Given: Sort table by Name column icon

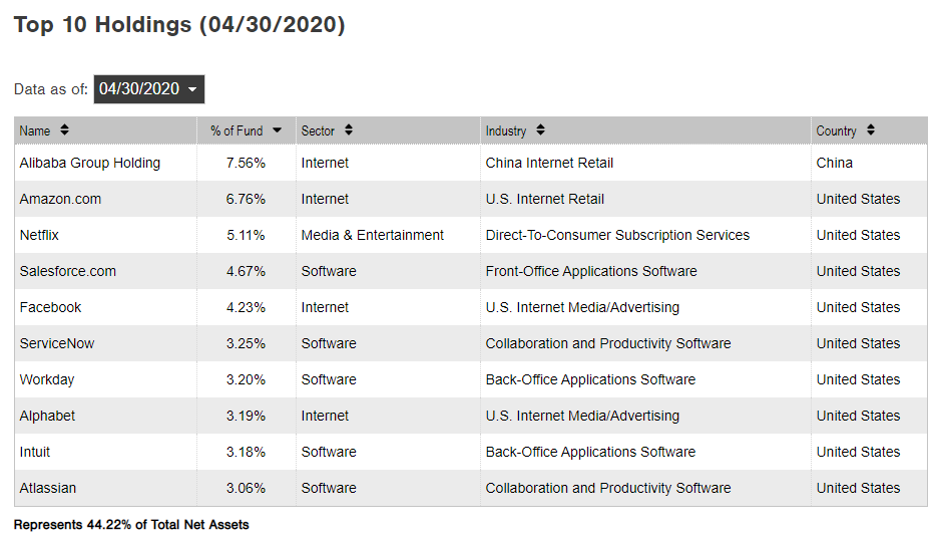Looking at the screenshot, I should [x=65, y=130].
